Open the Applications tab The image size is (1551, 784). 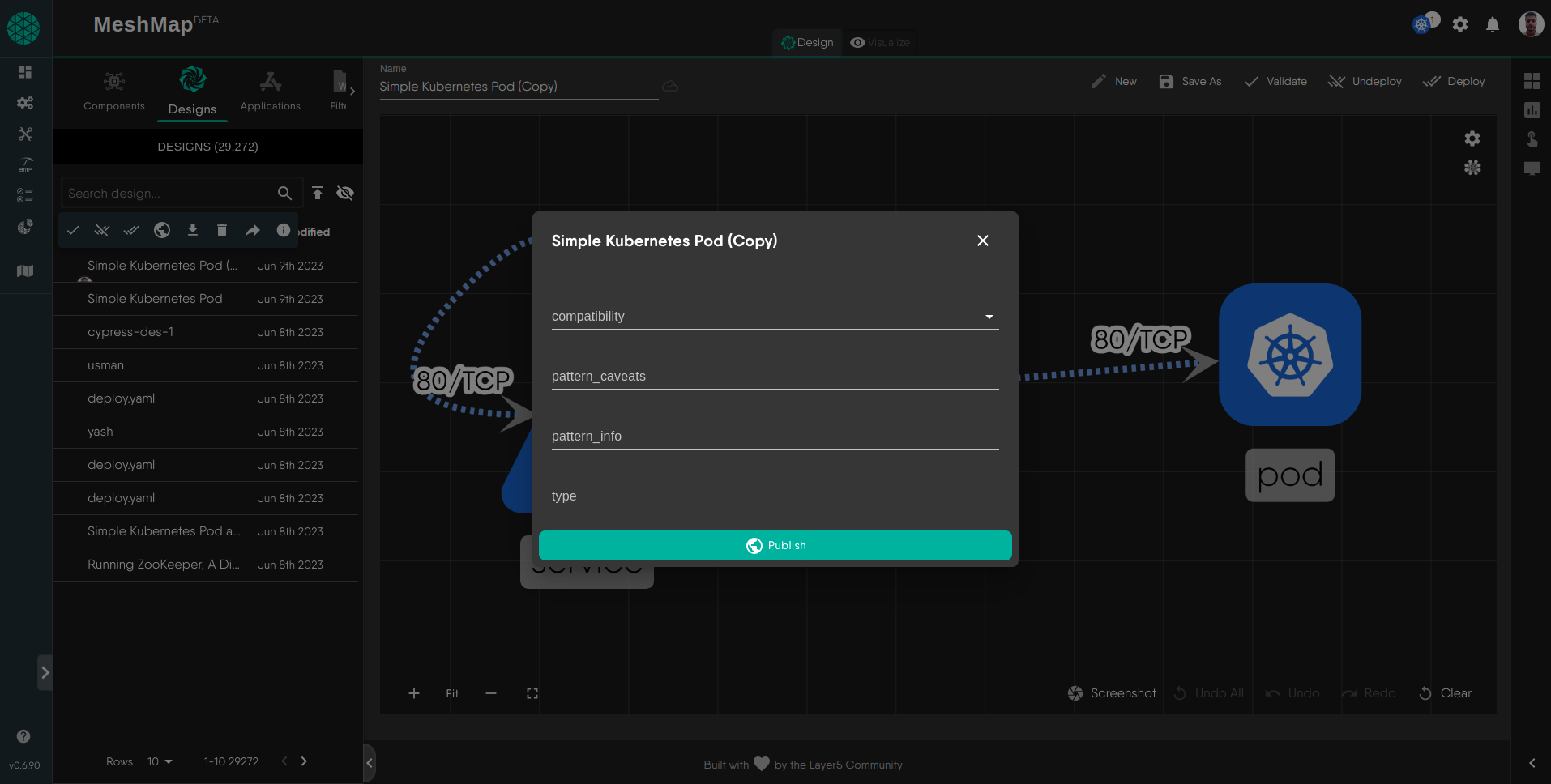[270, 91]
